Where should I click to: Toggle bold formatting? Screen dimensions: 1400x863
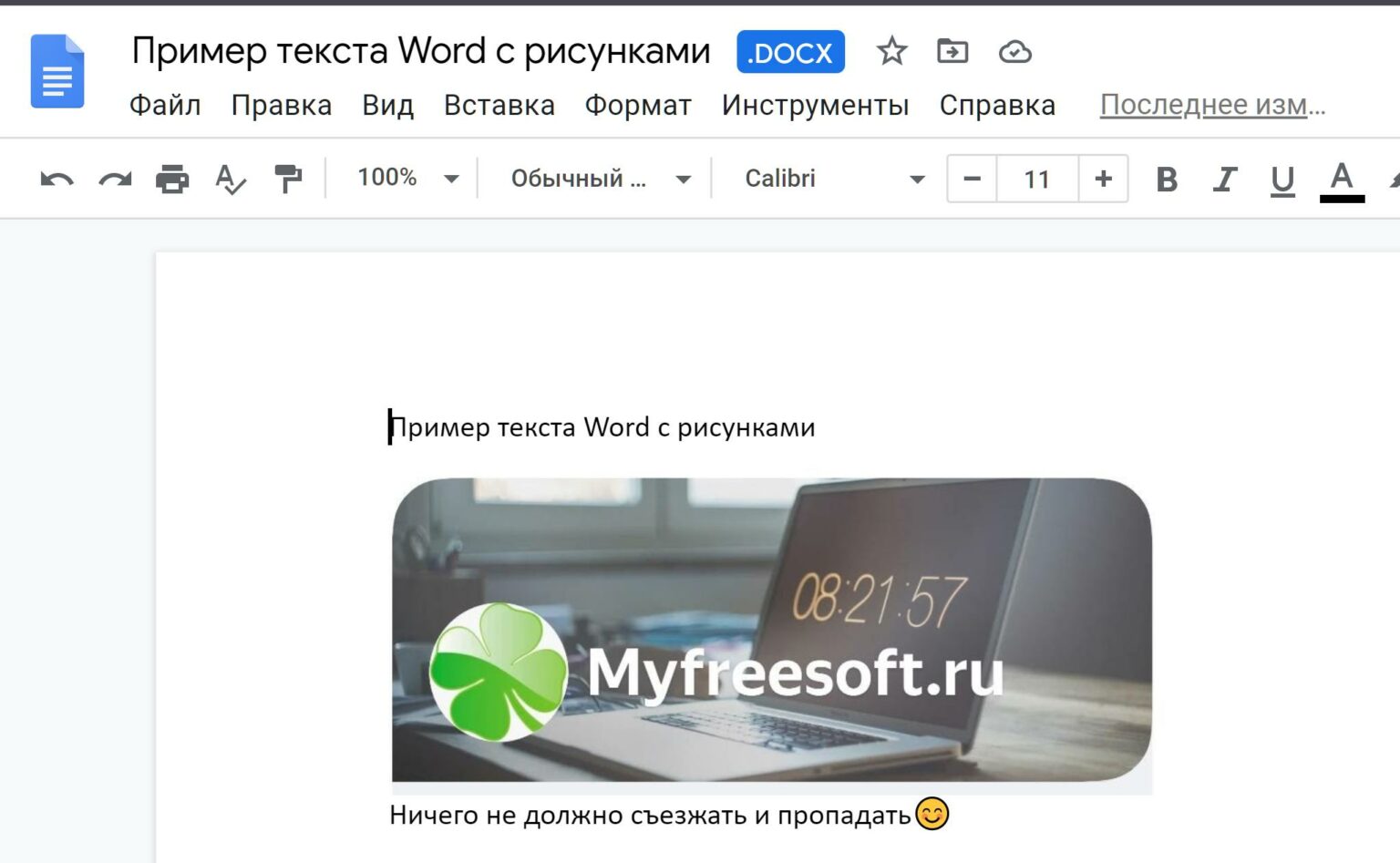[1166, 180]
